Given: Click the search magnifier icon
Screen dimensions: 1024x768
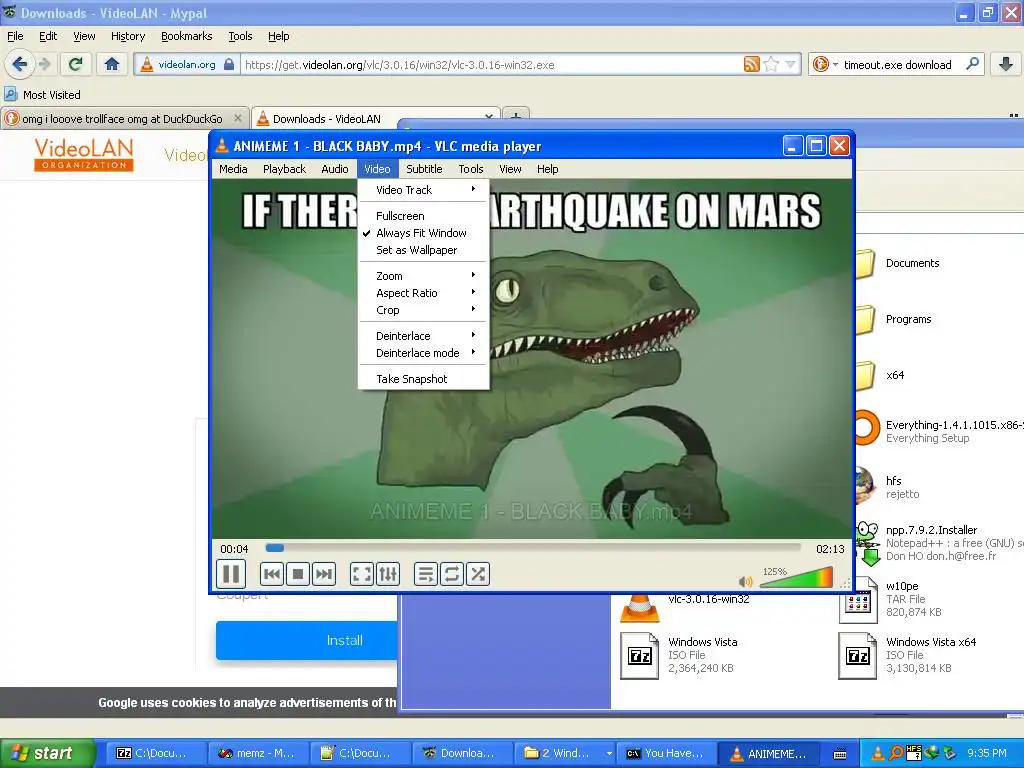Looking at the screenshot, I should tap(972, 64).
